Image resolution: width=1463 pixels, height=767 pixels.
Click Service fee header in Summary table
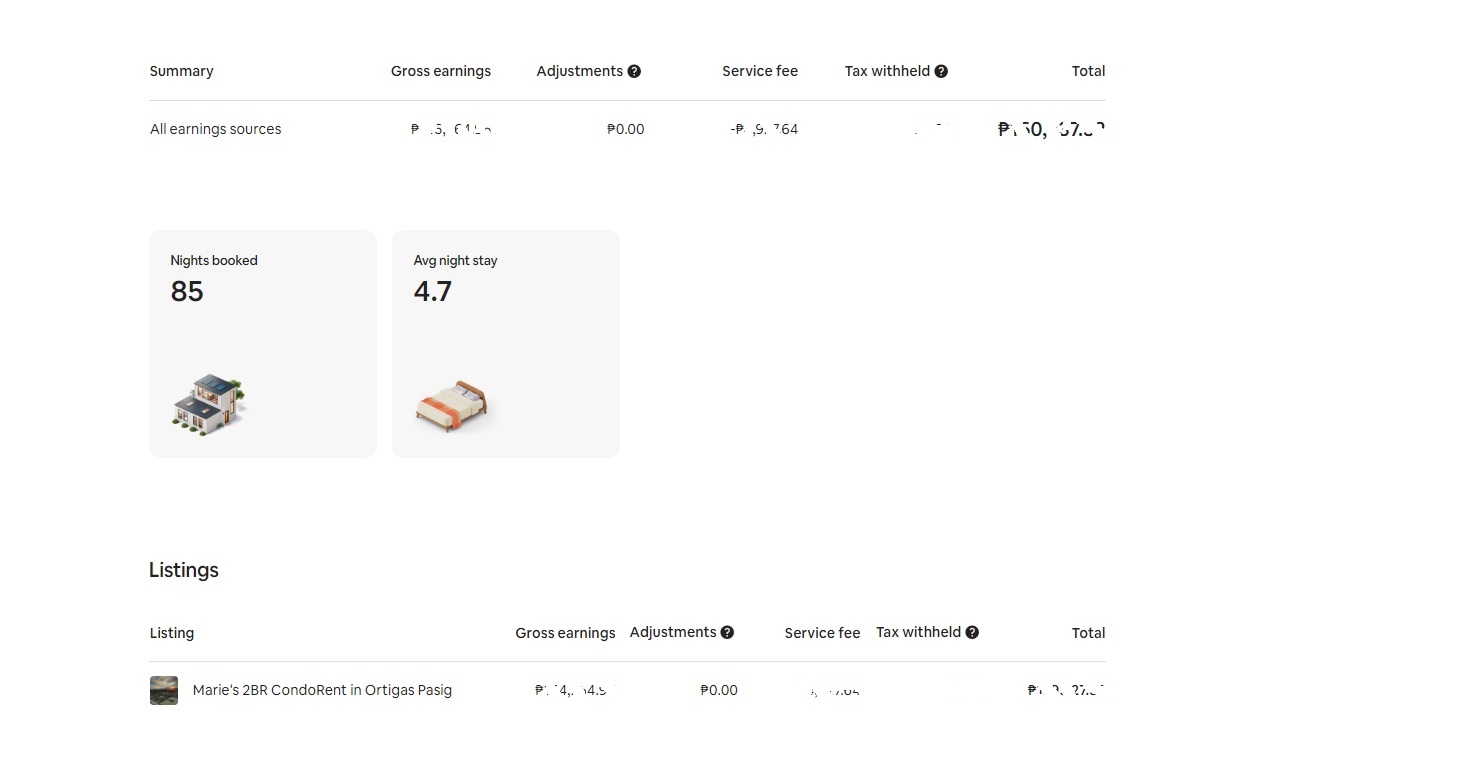click(x=760, y=71)
